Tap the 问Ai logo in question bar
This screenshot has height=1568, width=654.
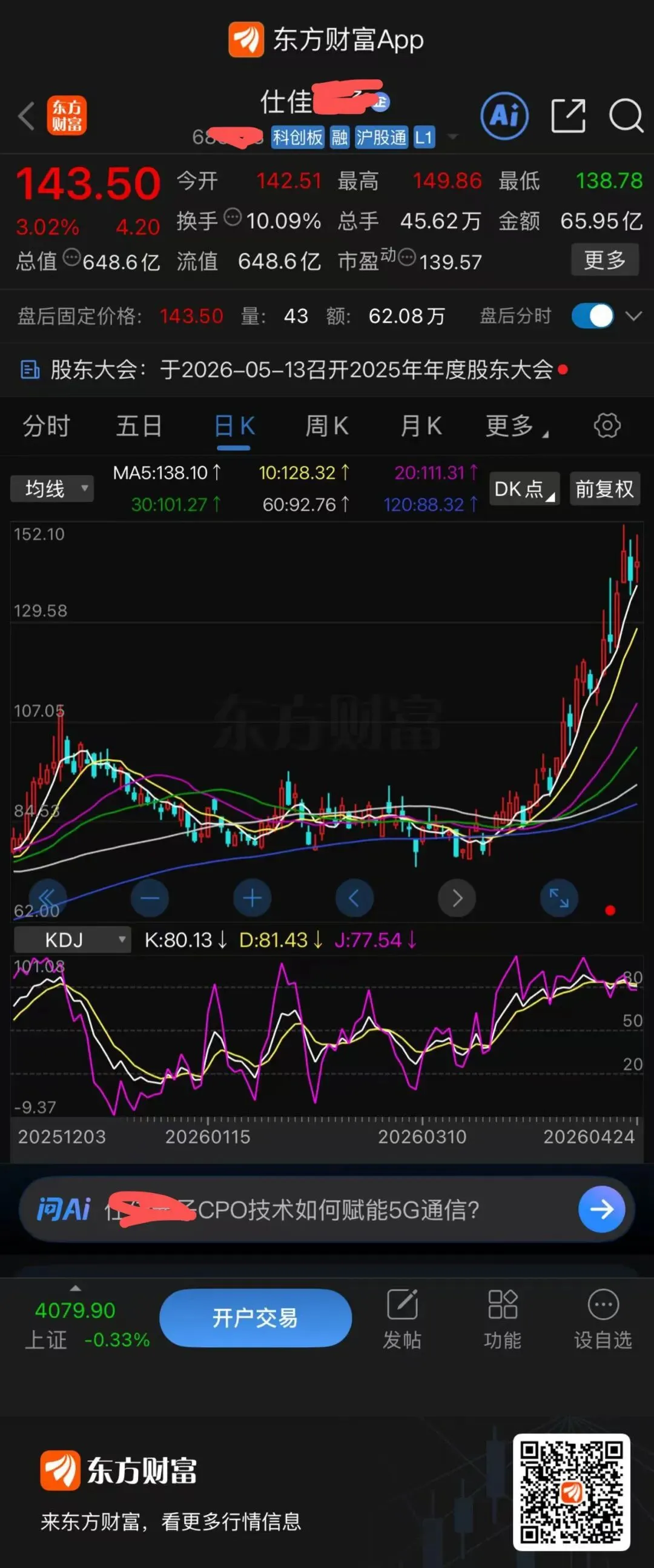[63, 1209]
